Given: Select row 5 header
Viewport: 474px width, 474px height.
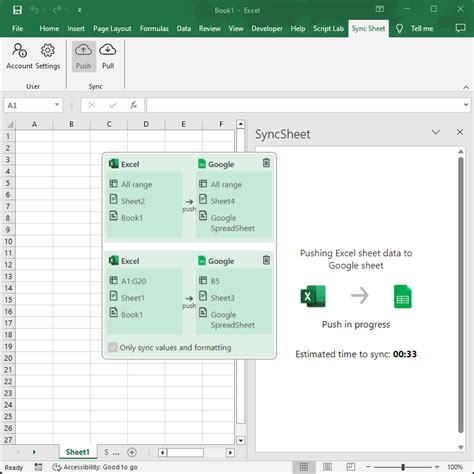Looking at the screenshot, I should (8, 183).
